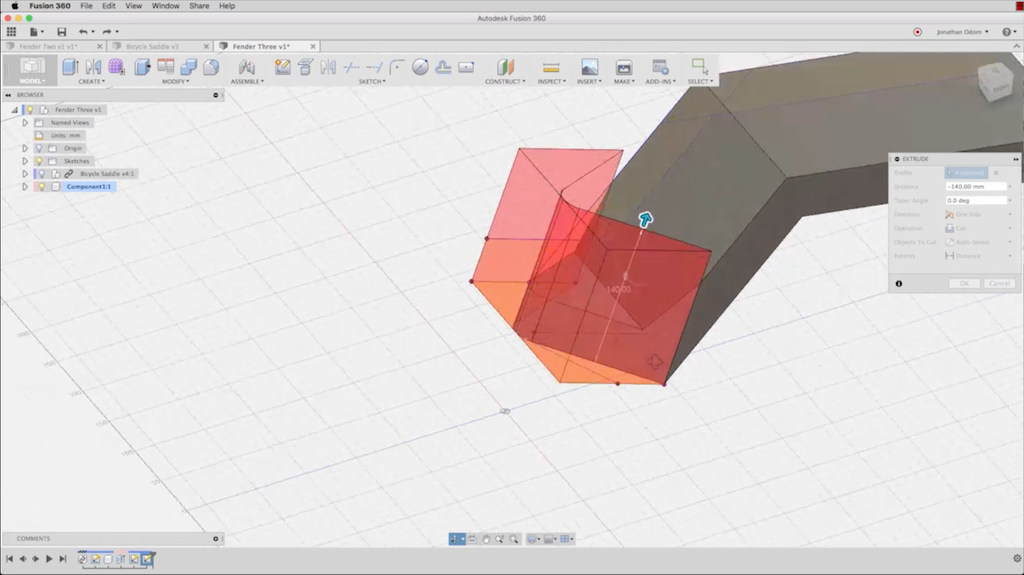Click the timeline Play button

point(49,559)
